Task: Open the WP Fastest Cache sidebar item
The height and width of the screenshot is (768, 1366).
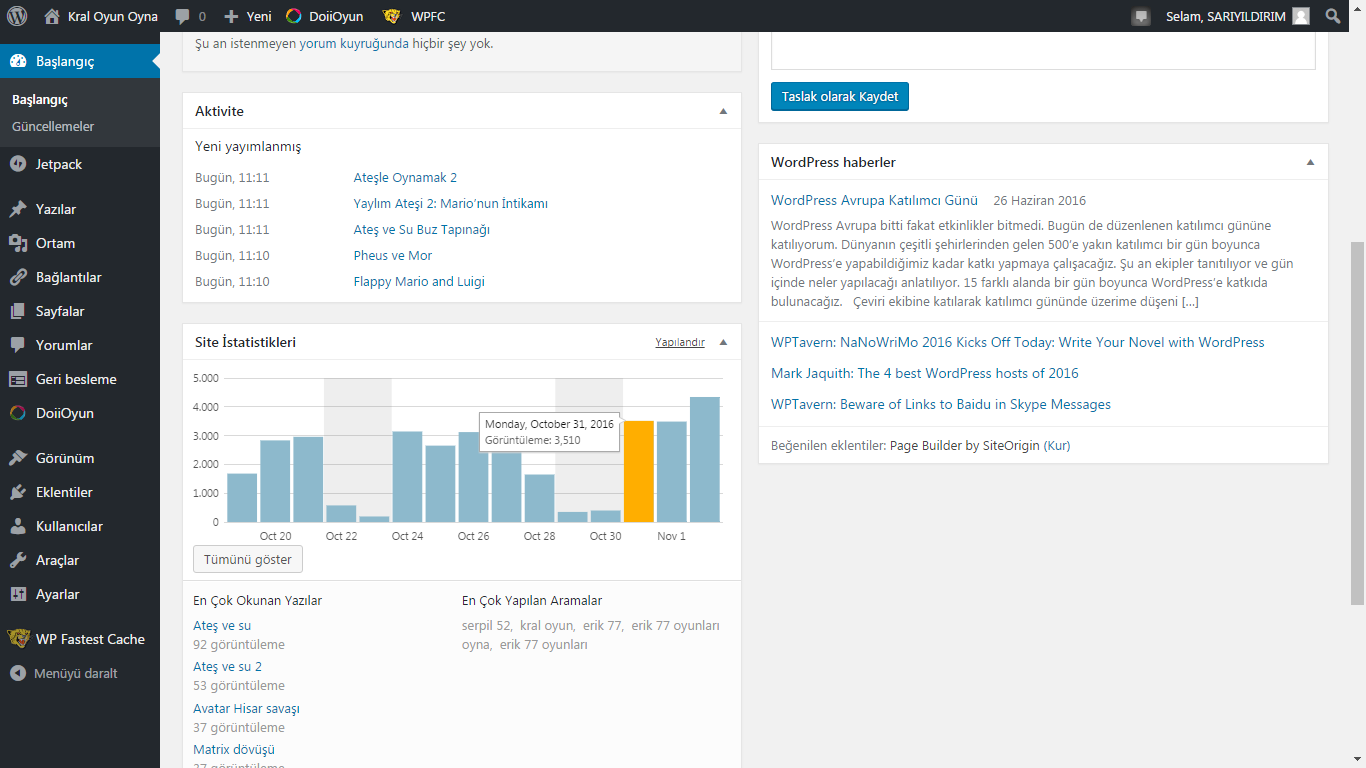Action: [x=80, y=639]
